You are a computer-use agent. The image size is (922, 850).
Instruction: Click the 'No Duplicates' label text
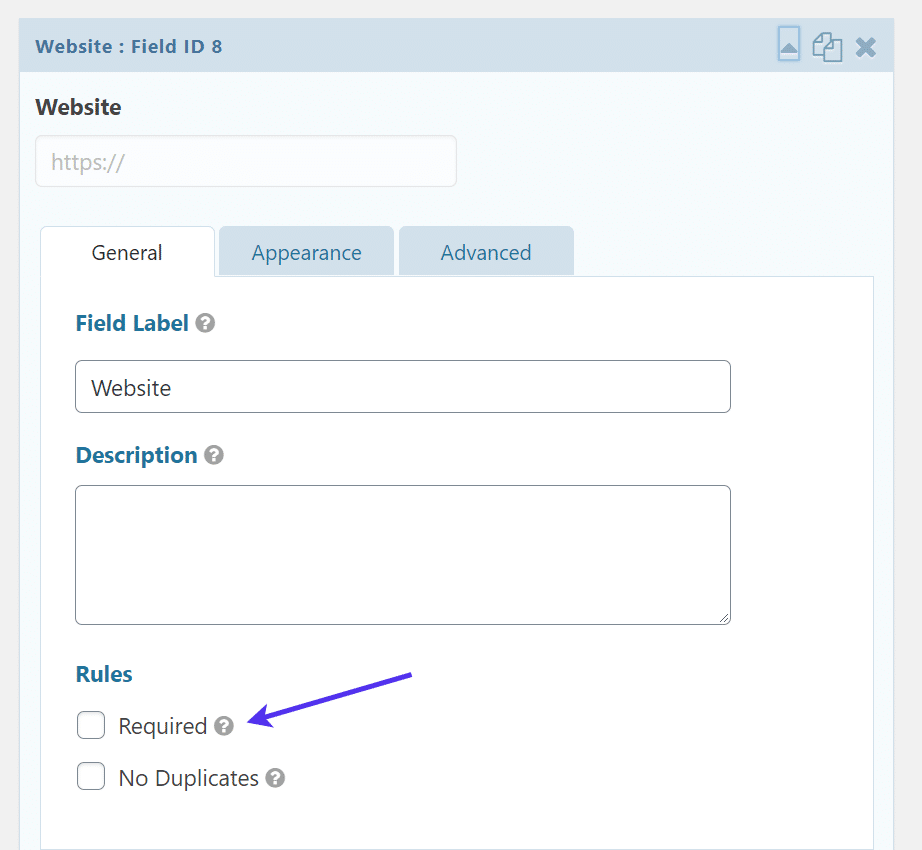(188, 778)
